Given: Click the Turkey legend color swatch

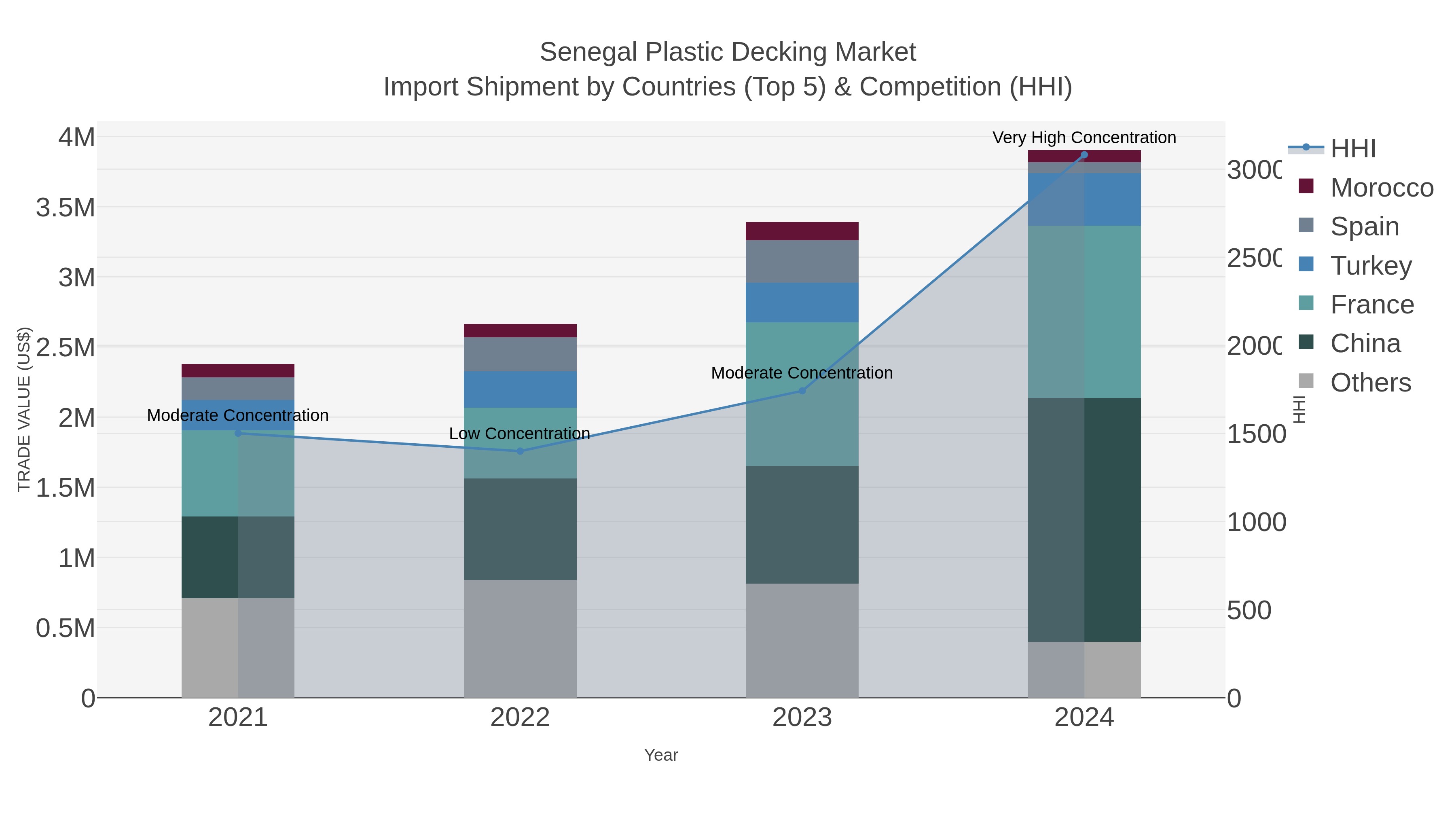Looking at the screenshot, I should tap(1306, 264).
